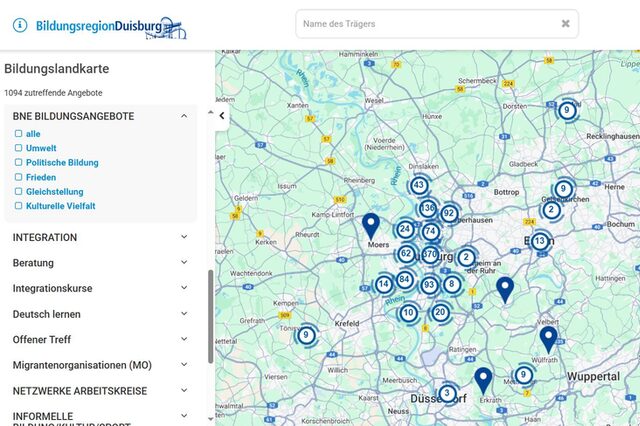Open the cluster marker showing 62
Viewport: 640px width, 426px height.
coord(406,253)
